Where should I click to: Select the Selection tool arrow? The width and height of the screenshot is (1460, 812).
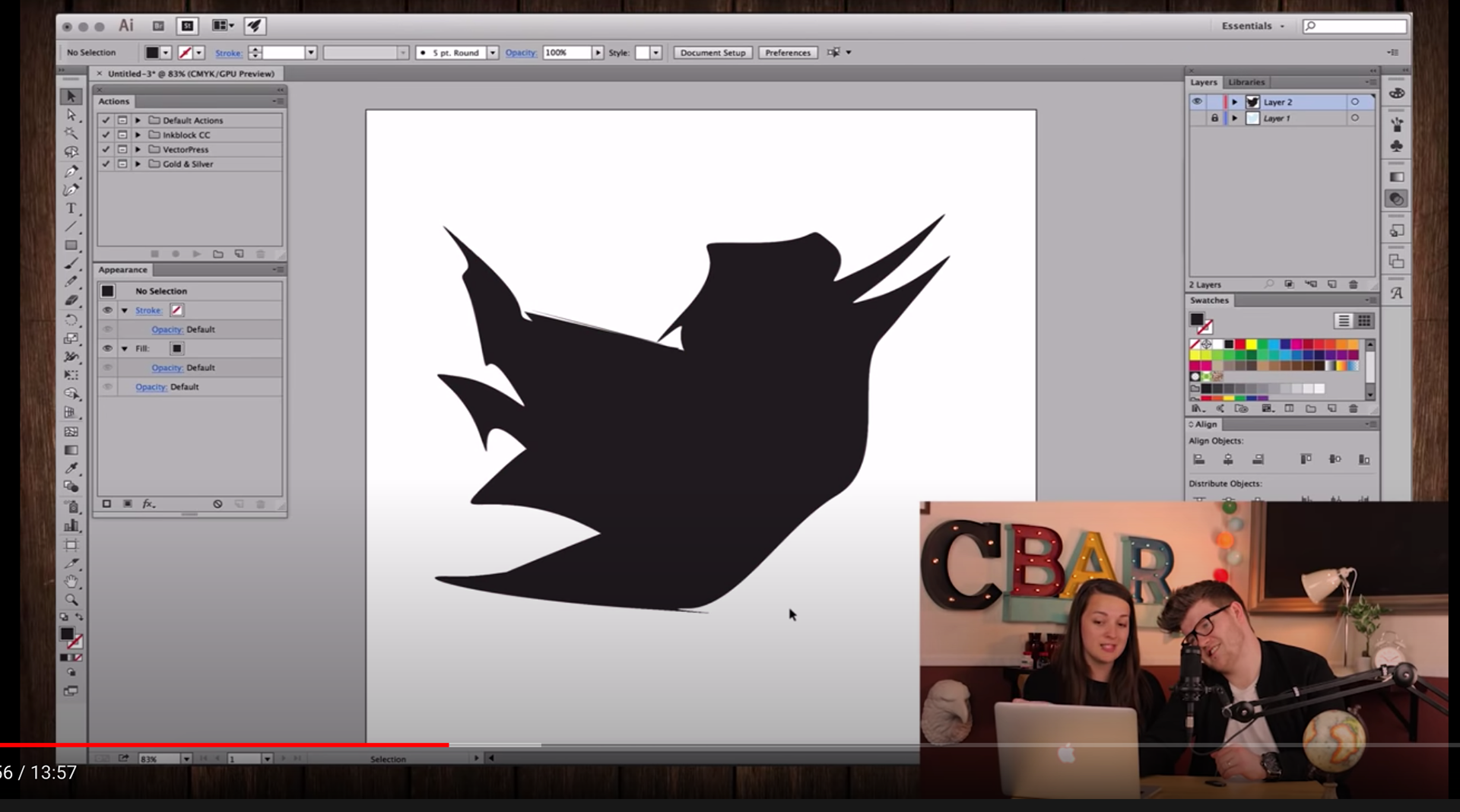pos(71,97)
